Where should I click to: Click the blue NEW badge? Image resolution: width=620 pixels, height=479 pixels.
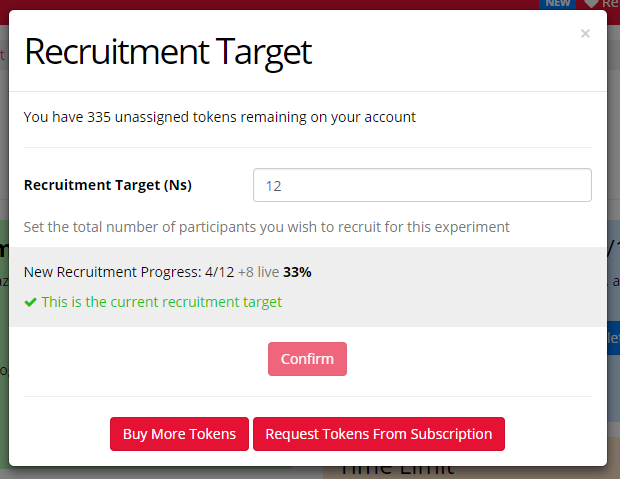pos(556,4)
